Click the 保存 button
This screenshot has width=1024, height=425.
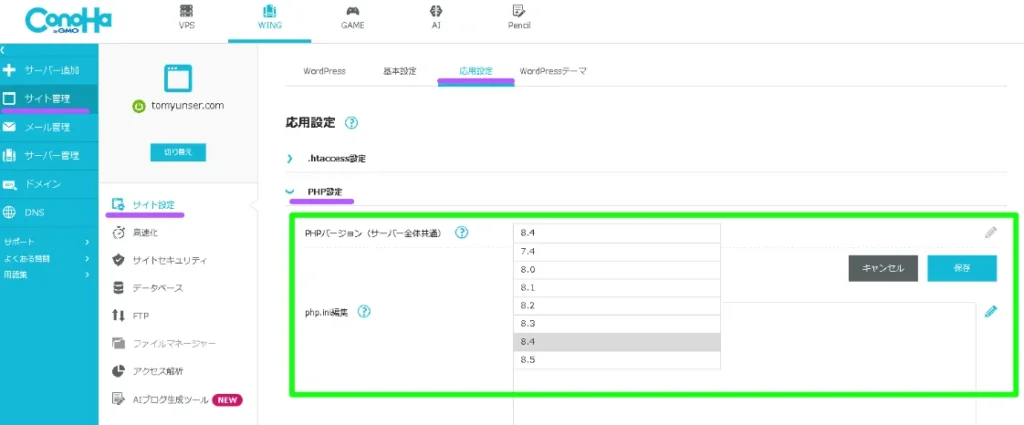coord(962,268)
